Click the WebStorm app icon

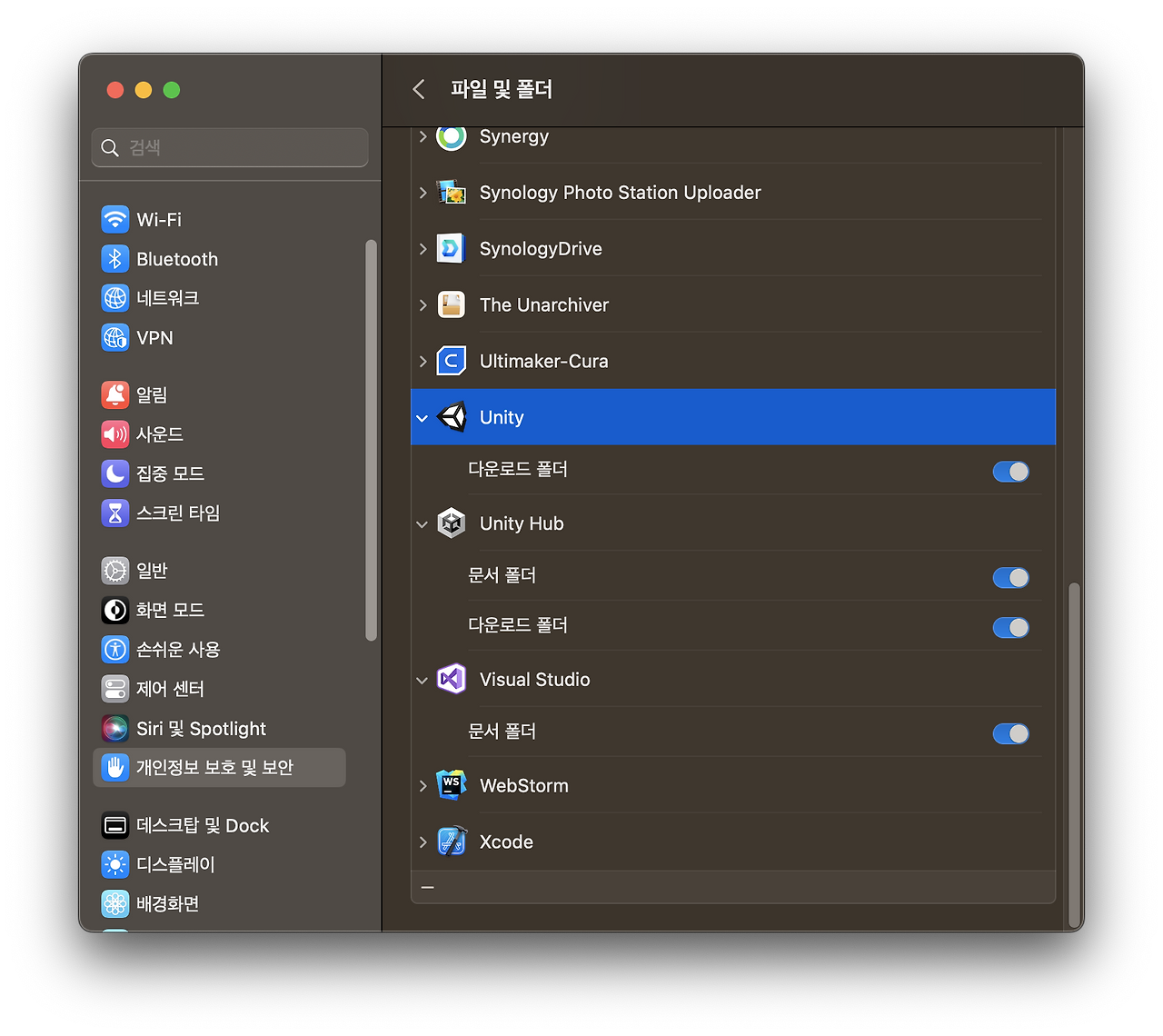(x=452, y=786)
